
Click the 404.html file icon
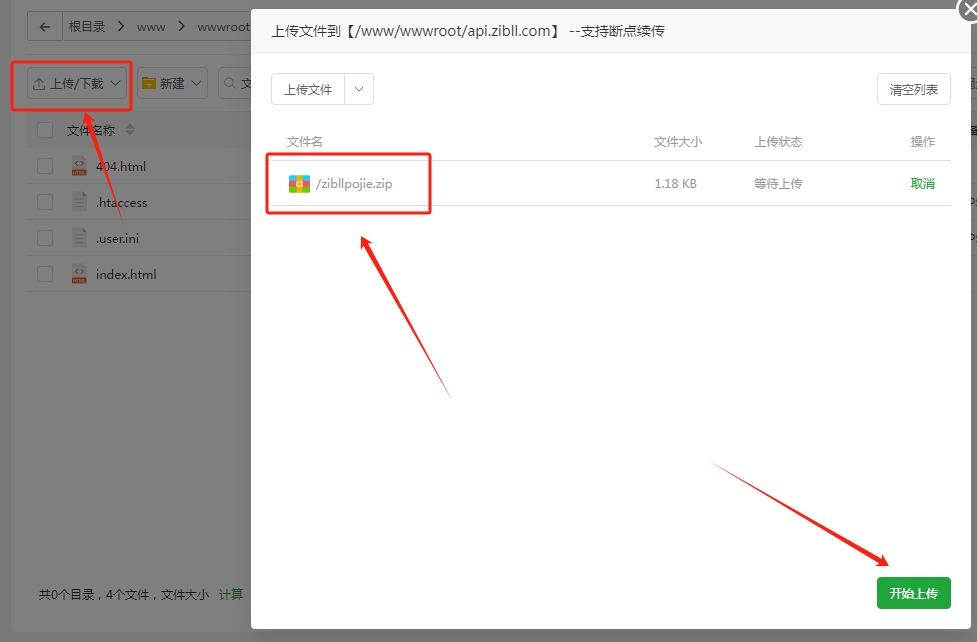pos(79,166)
